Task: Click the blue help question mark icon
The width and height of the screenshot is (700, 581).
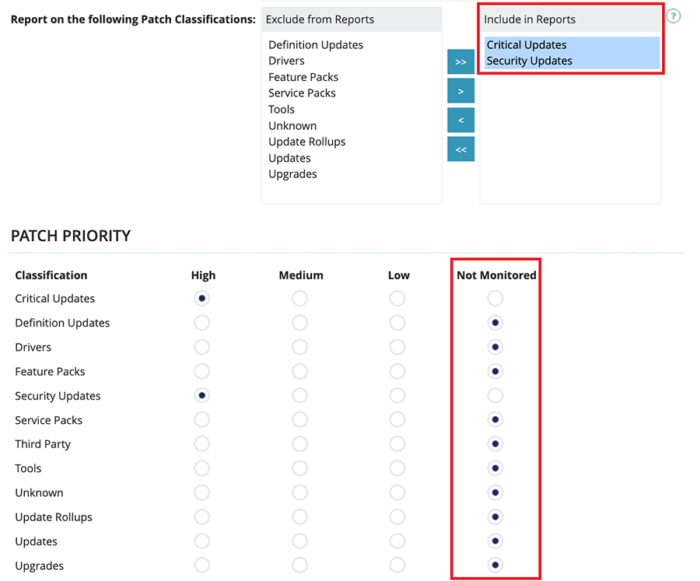Action: (x=673, y=16)
